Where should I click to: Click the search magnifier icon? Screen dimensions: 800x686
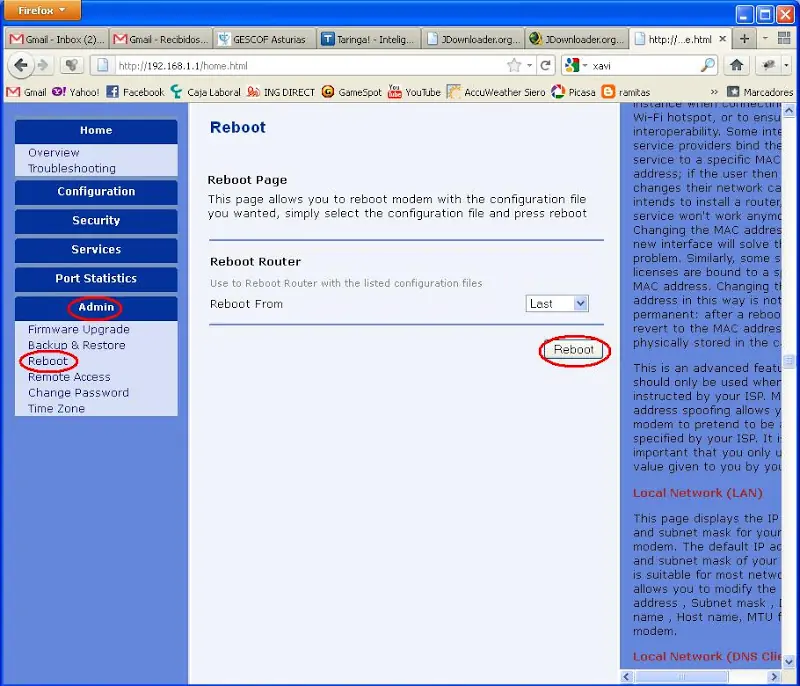click(x=708, y=65)
